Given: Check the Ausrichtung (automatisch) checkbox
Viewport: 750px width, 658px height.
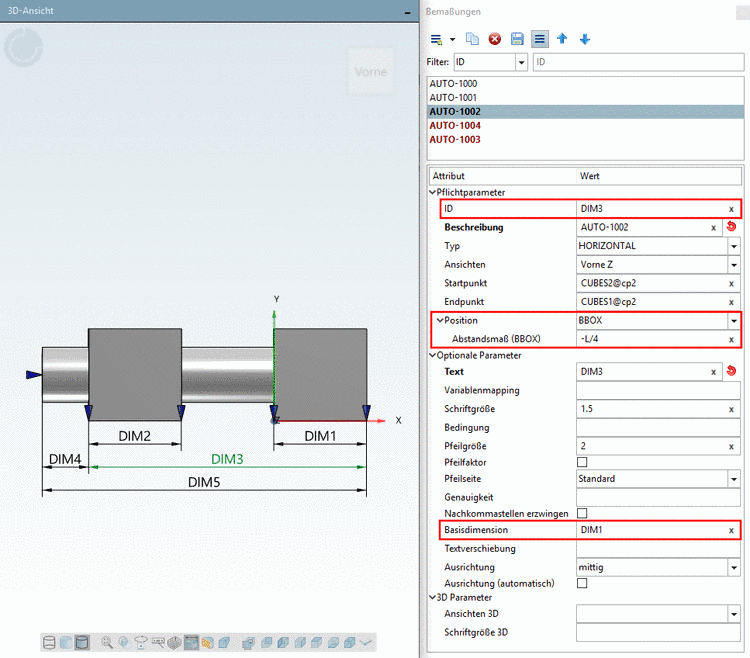Looking at the screenshot, I should click(x=582, y=582).
